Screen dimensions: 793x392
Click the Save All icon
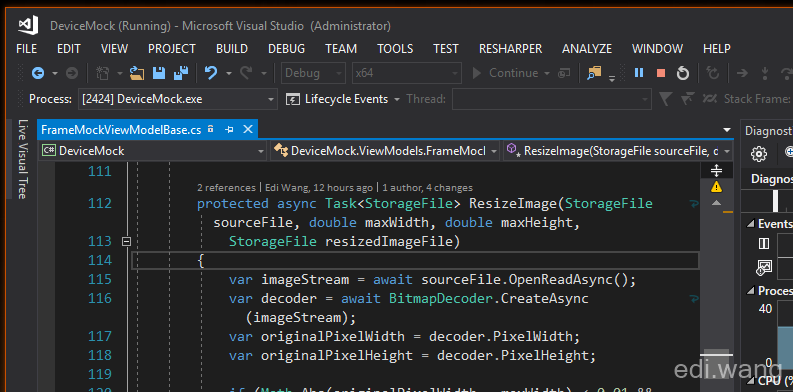click(x=181, y=73)
